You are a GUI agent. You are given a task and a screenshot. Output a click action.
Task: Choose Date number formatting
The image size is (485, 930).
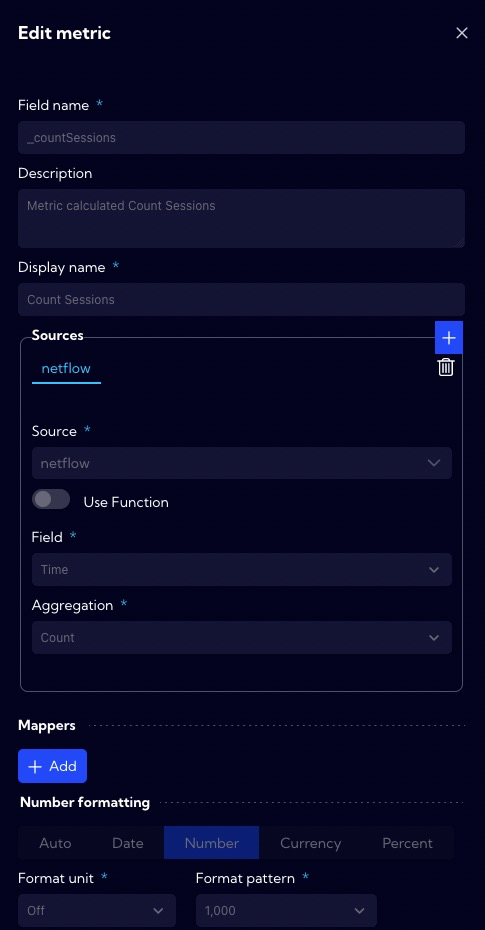[128, 843]
